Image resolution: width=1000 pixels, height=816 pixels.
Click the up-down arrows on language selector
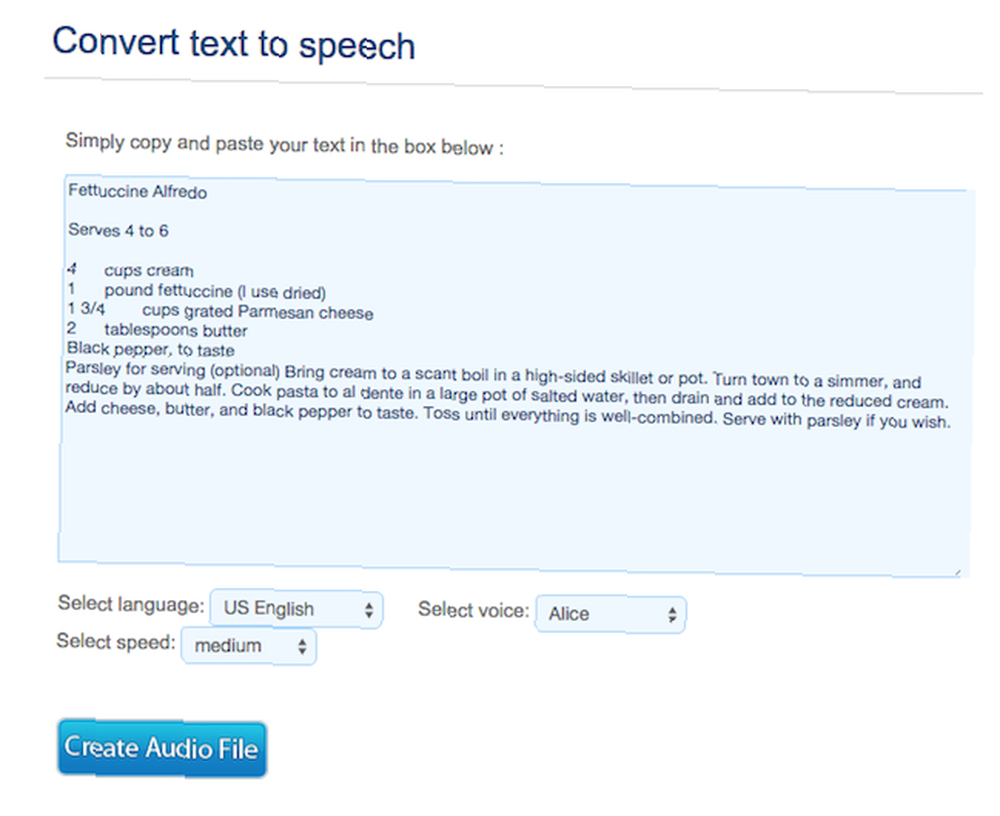click(x=369, y=610)
